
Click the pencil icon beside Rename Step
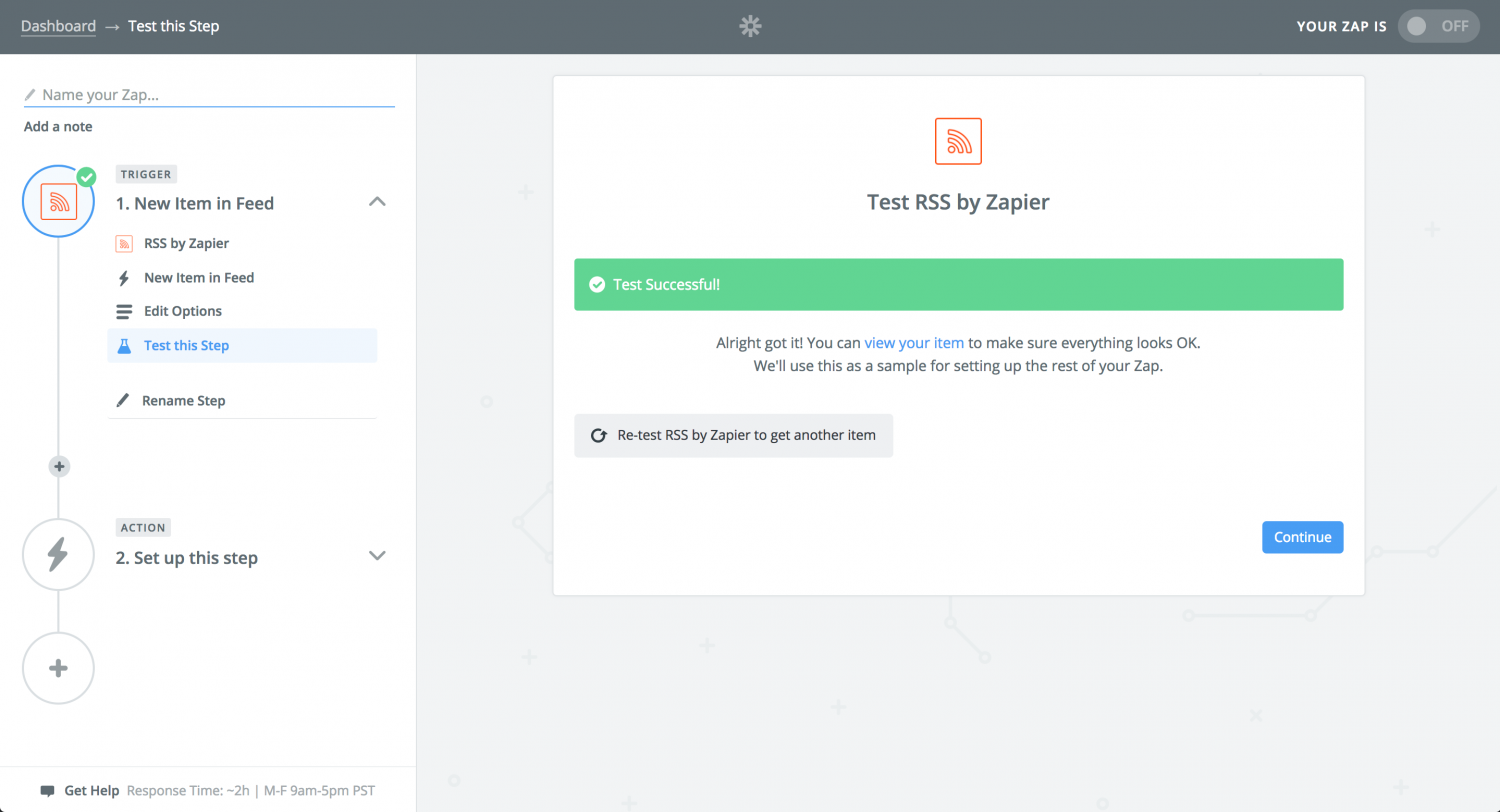coord(123,400)
